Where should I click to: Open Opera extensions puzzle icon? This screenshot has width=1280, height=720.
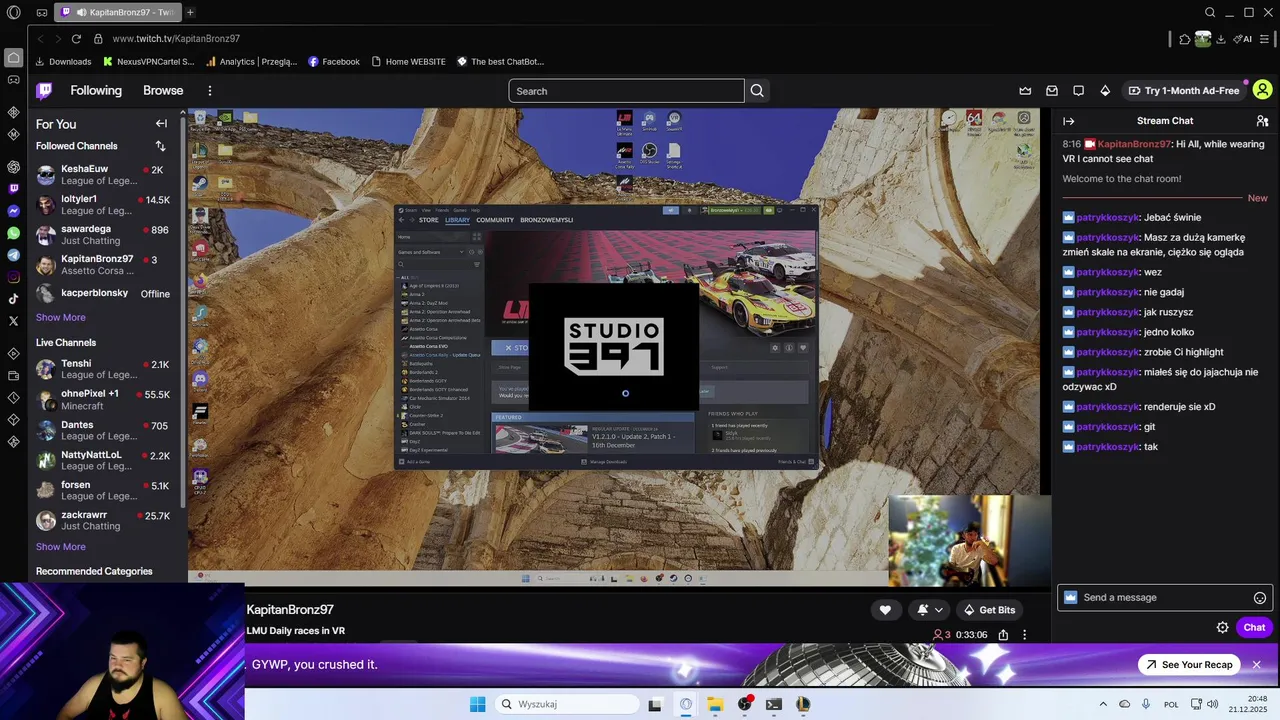click(x=1185, y=39)
